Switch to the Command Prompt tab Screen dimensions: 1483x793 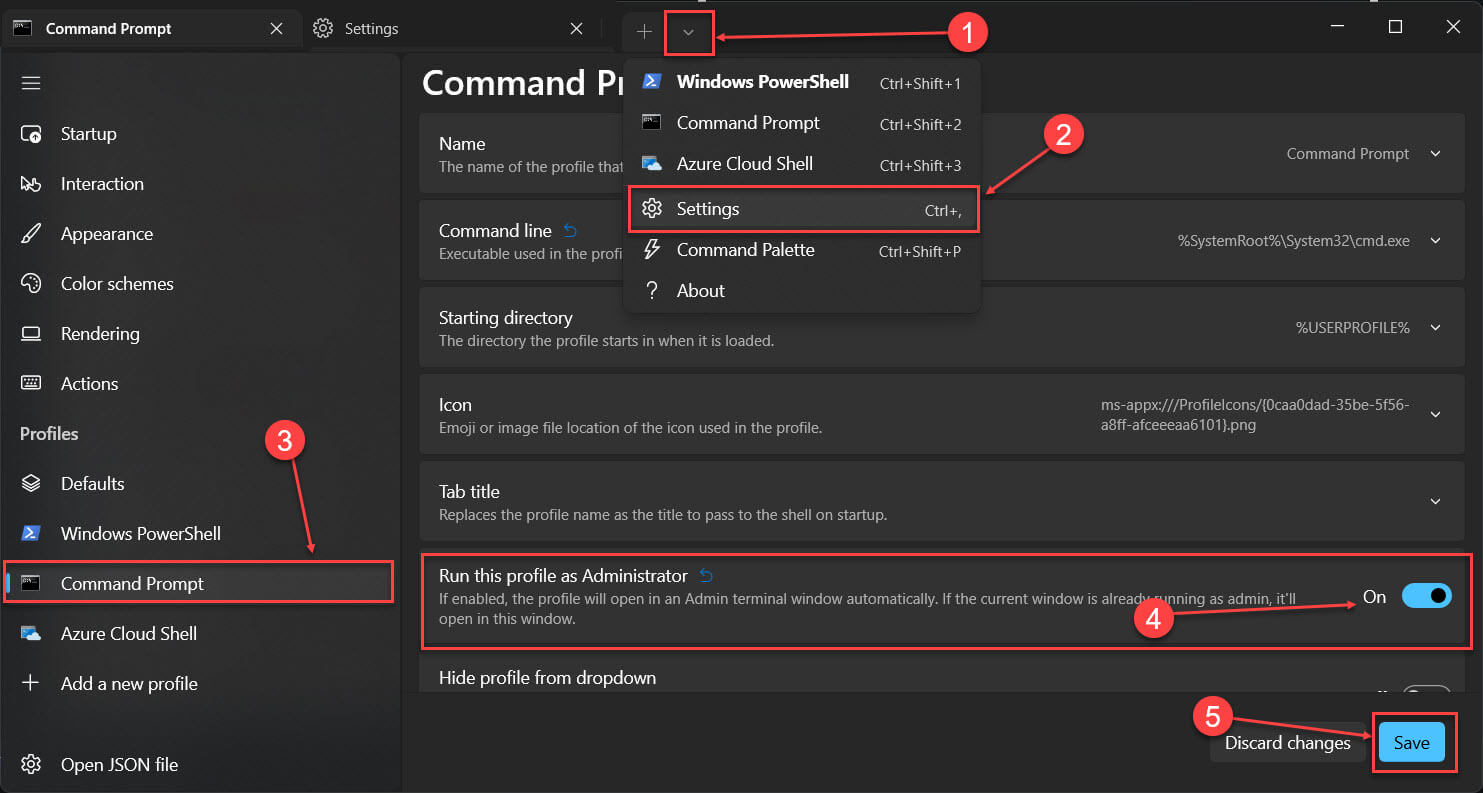tap(150, 29)
